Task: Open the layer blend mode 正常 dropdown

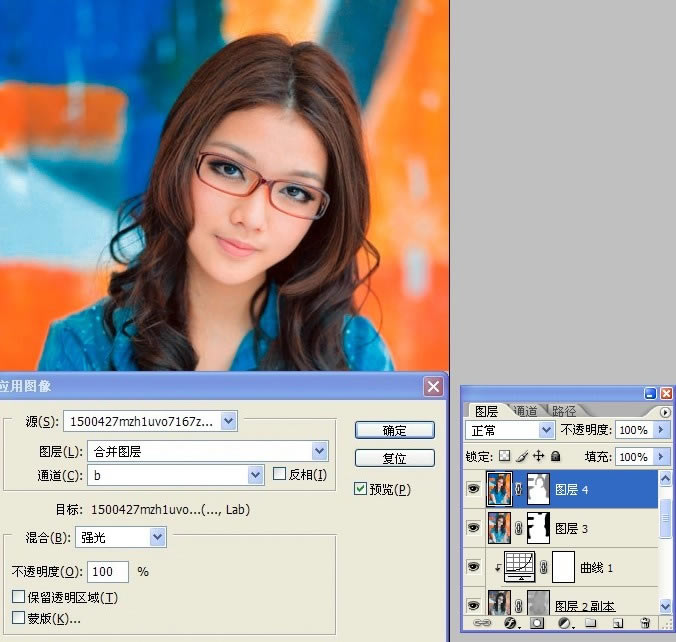Action: [510, 430]
